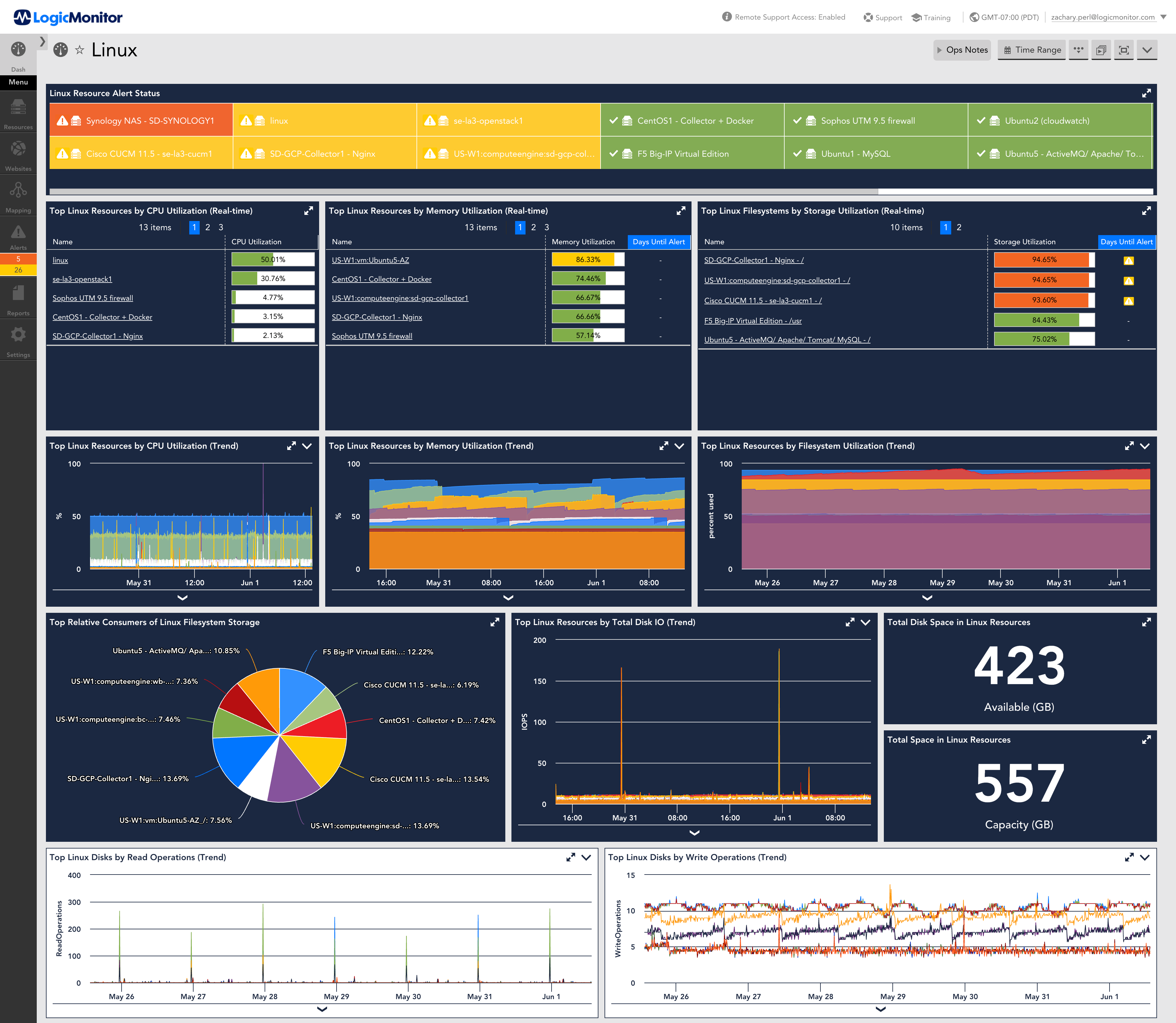Enter fullscreen mode for the dashboard
The width and height of the screenshot is (1176, 1023).
point(1123,50)
